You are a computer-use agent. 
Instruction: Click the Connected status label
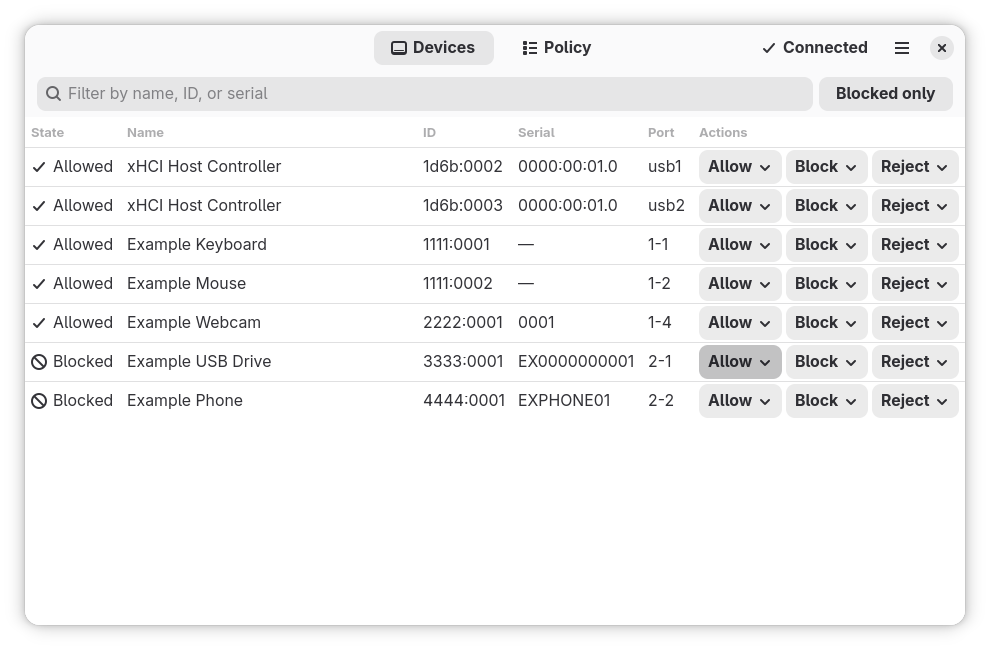coord(825,48)
